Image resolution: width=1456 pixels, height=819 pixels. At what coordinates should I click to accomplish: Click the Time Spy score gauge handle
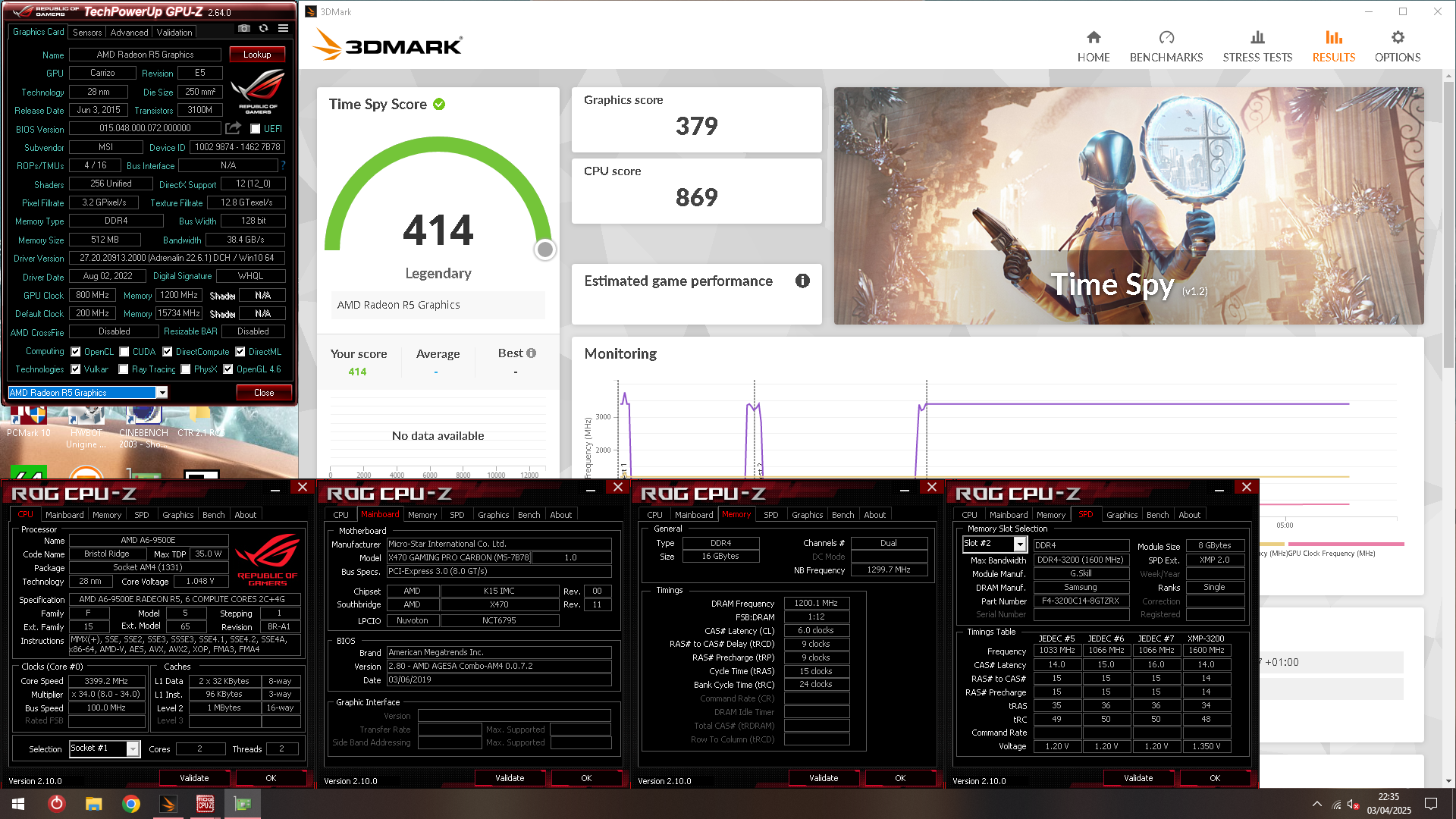544,249
